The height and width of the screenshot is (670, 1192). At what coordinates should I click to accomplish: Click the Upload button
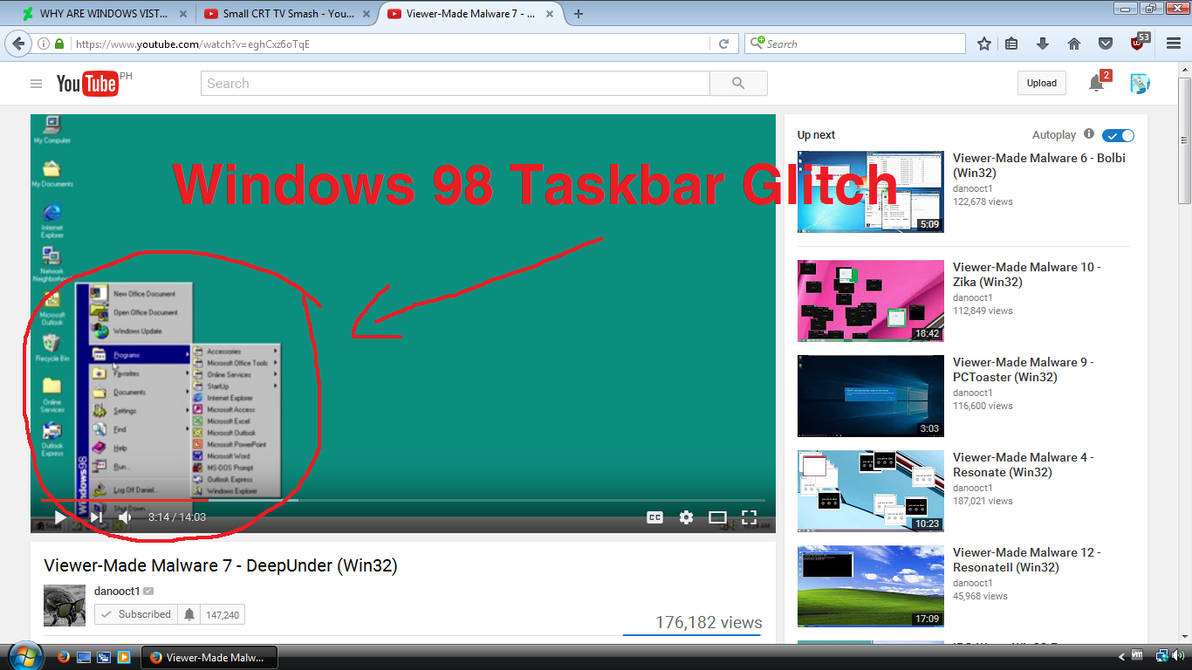(1041, 82)
